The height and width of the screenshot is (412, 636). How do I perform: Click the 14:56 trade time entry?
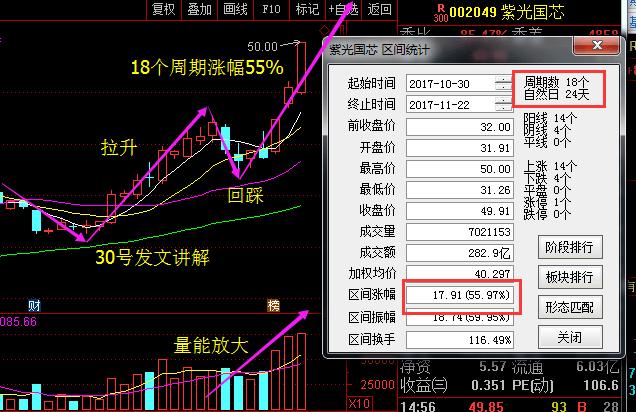coord(418,406)
